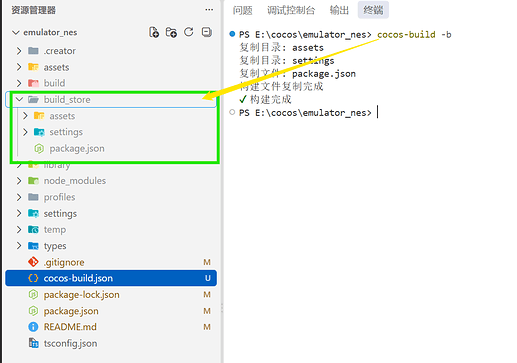This screenshot has height=363, width=517.
Task: Click the 资源管理器 explorer title
Action: point(34,10)
